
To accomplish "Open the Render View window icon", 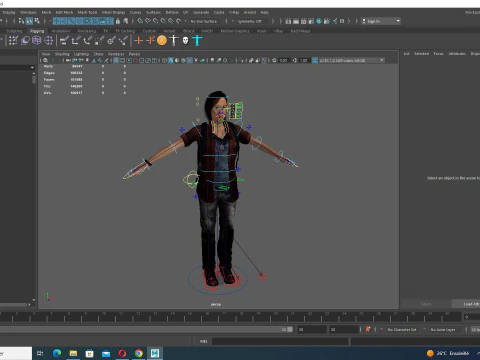I will 288,21.
